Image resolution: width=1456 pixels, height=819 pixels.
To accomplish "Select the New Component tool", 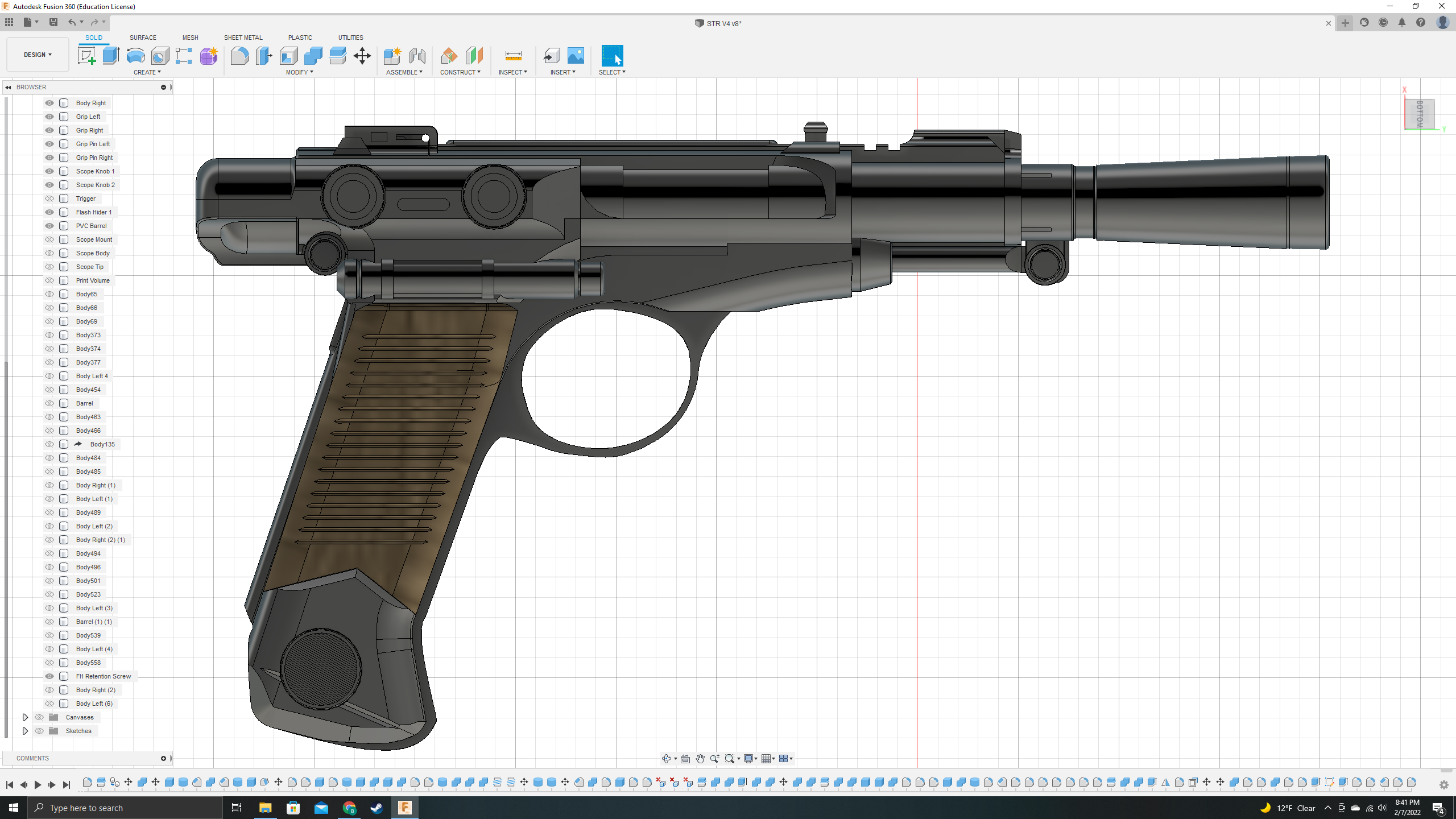I will tap(392, 56).
